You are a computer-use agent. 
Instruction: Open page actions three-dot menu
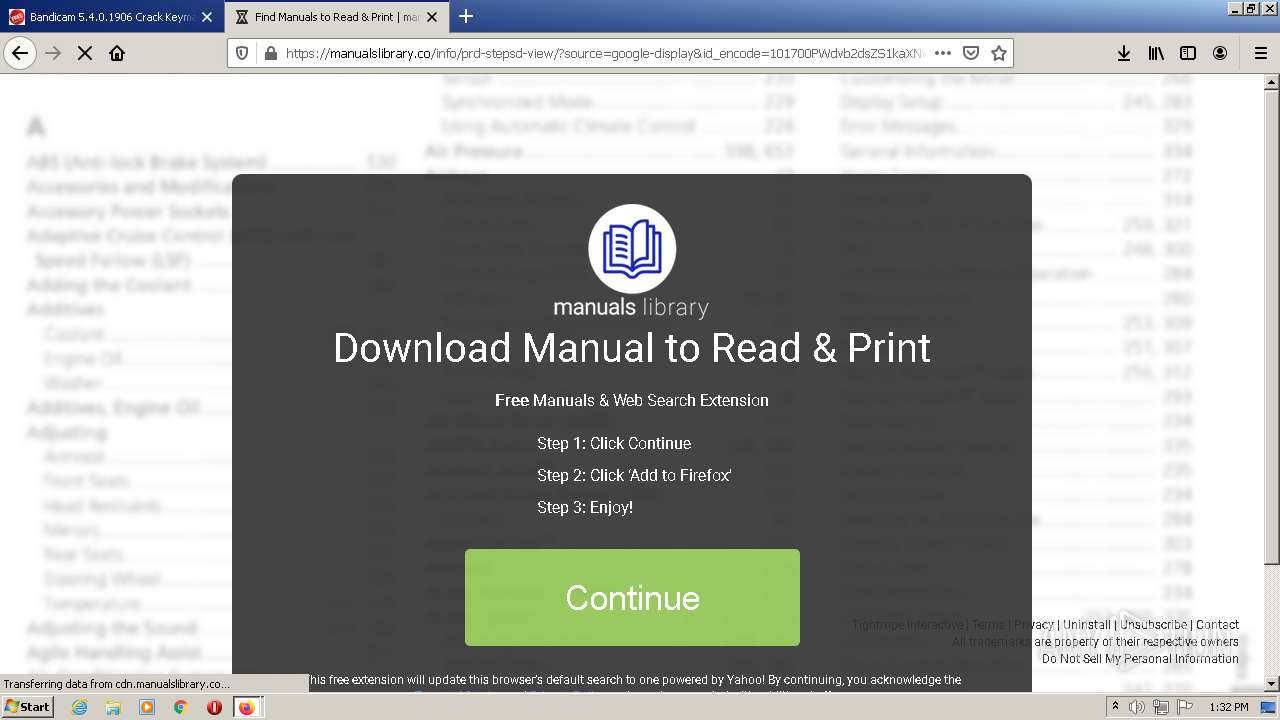(942, 53)
